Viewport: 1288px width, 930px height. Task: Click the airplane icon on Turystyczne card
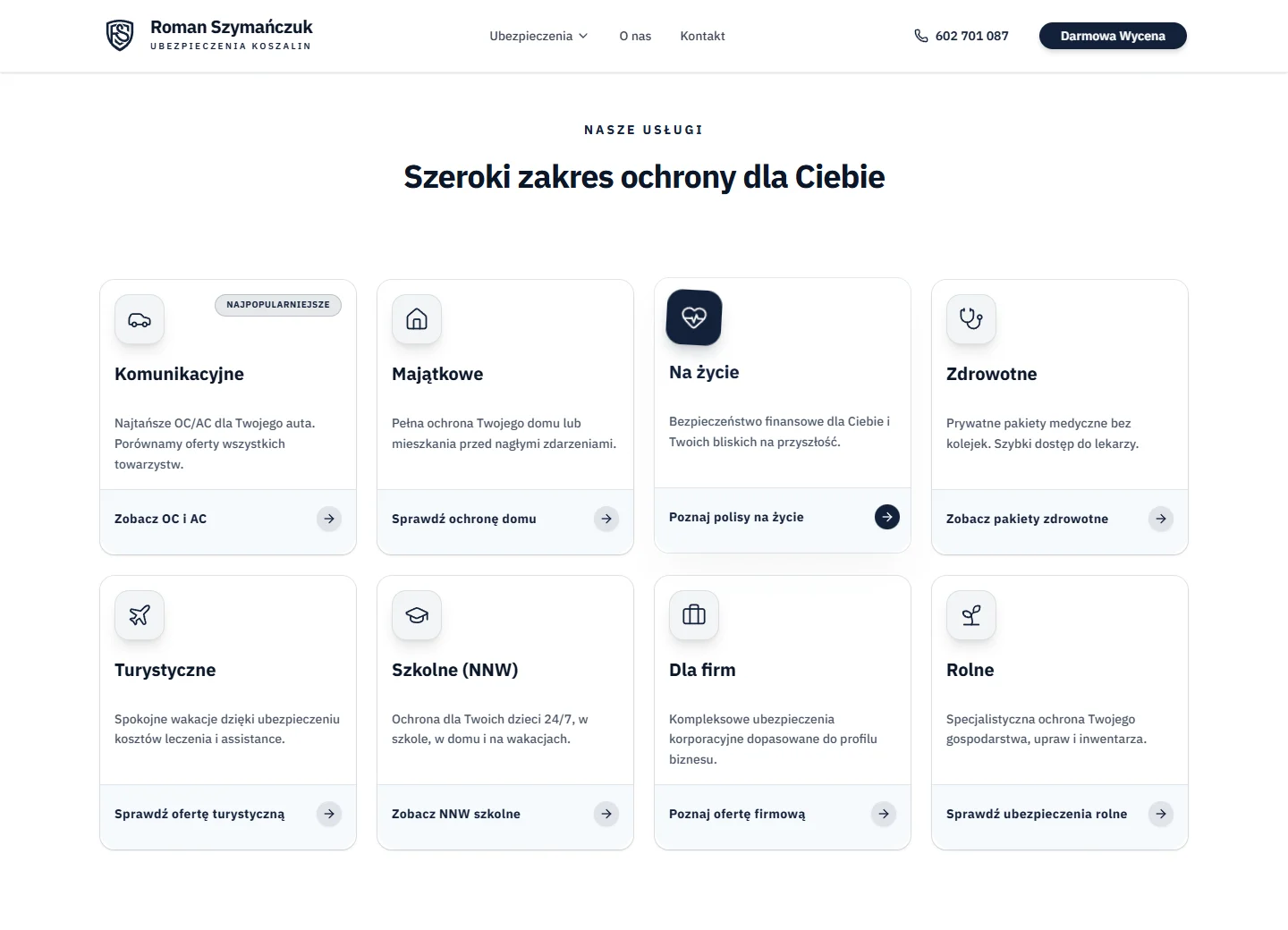click(140, 615)
